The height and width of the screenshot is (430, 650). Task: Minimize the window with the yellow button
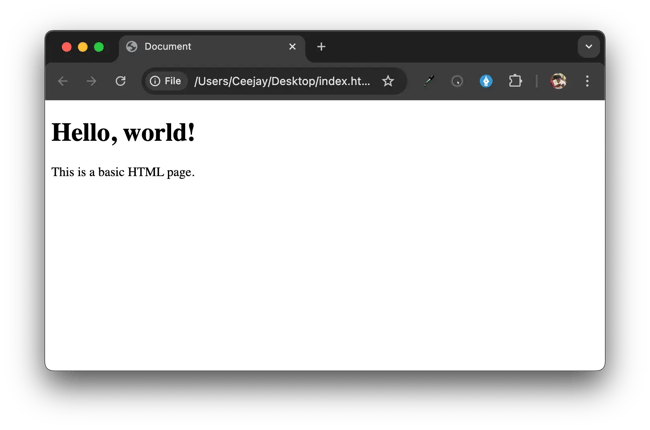(83, 47)
